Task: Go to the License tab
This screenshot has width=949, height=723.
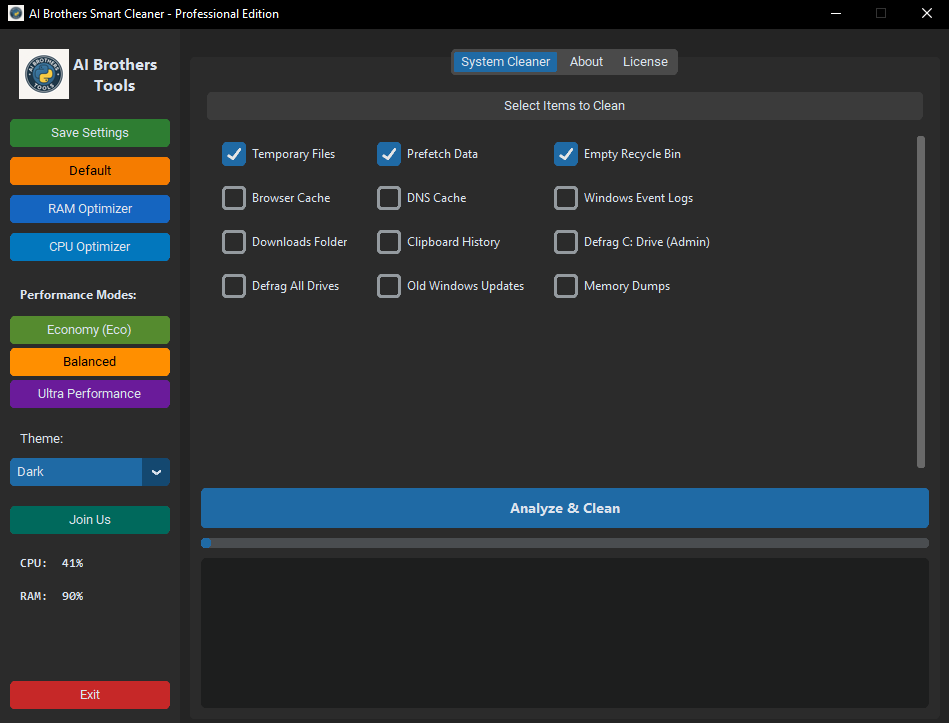Action: 645,62
